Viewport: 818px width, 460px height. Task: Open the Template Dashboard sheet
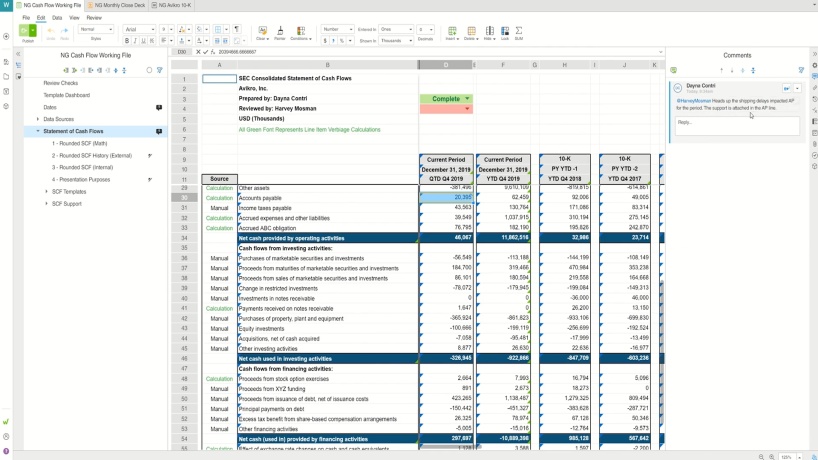tap(66, 95)
